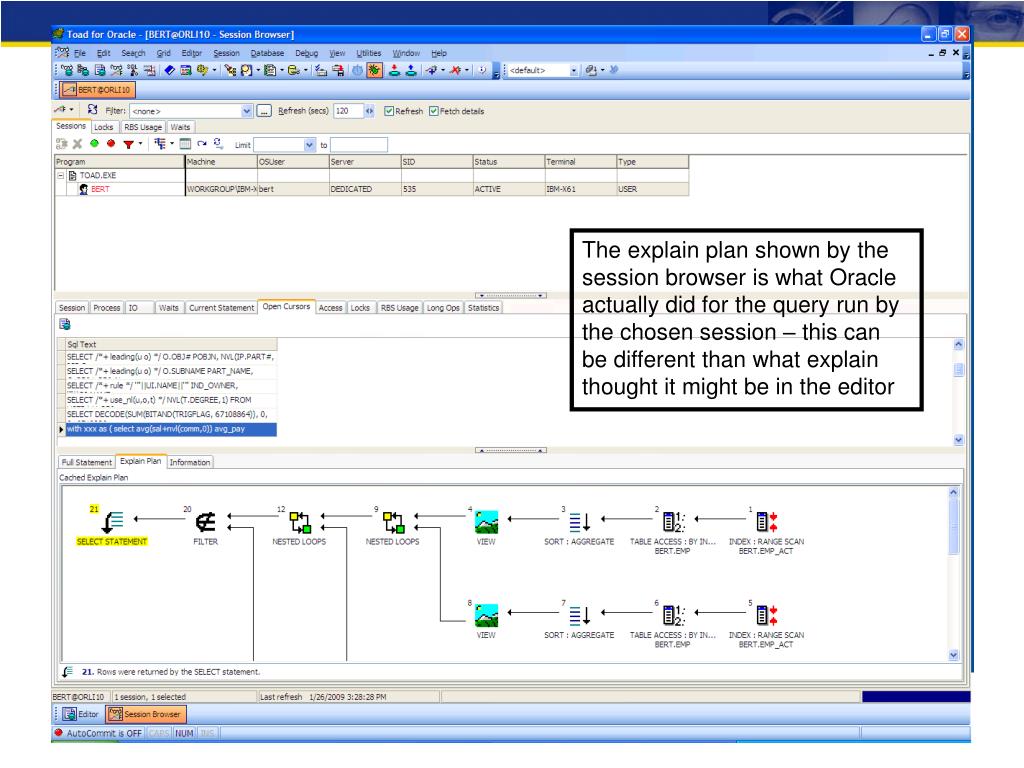
Task: Open the Filter <none> dropdown
Action: pyautogui.click(x=247, y=111)
